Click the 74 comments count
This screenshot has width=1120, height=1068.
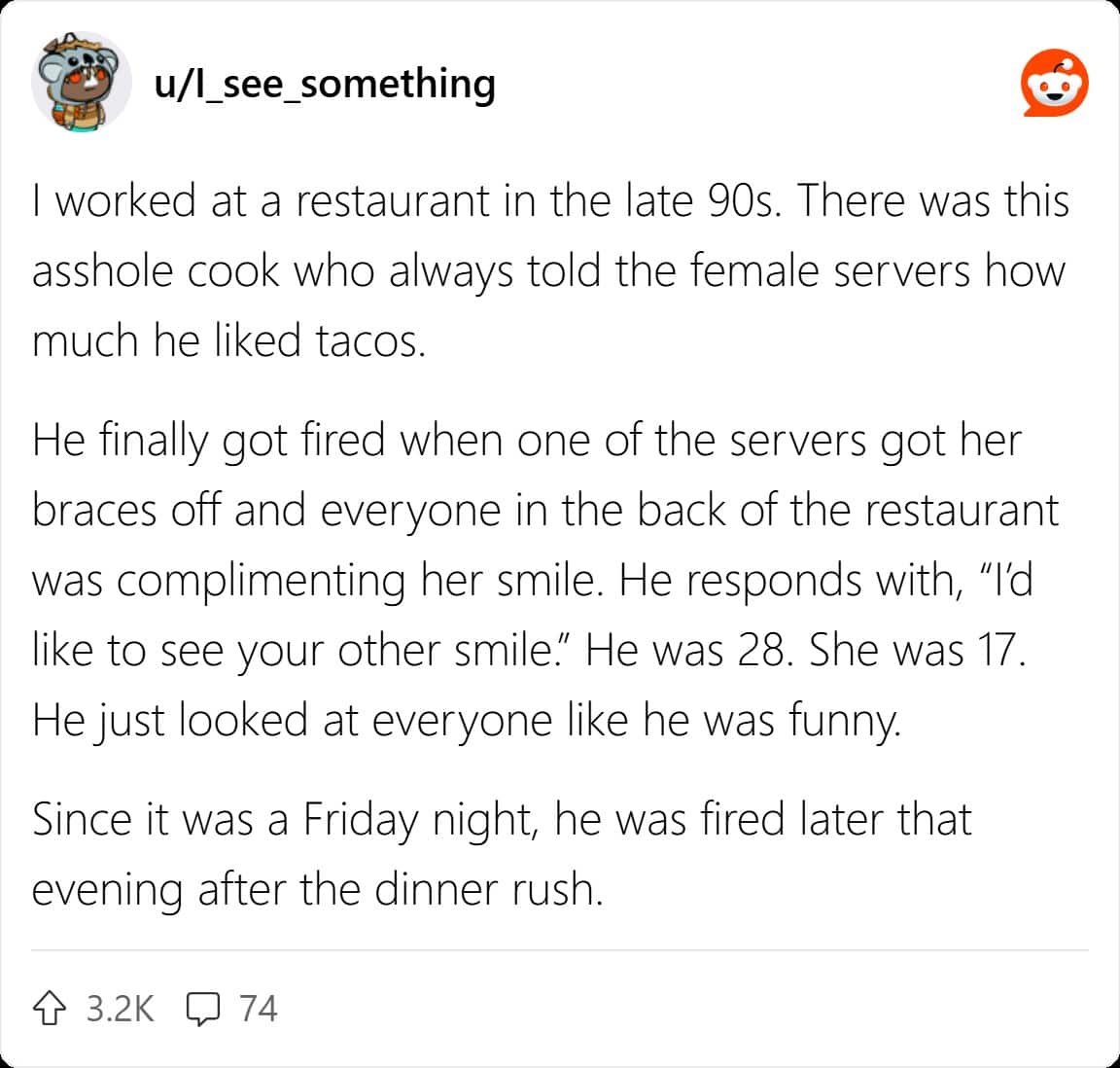pyautogui.click(x=259, y=1008)
